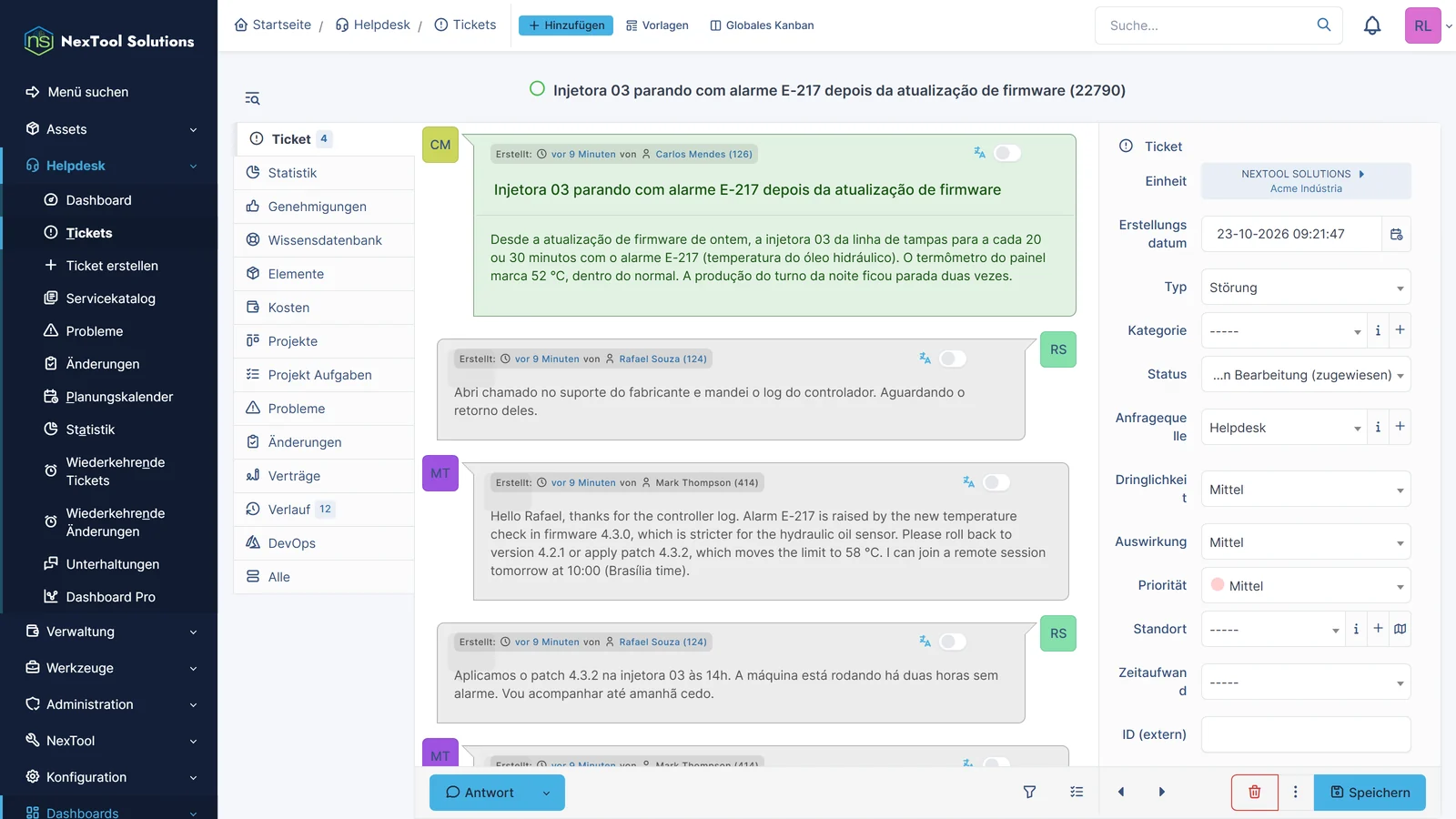Open the Wissensdatenbank tab
The image size is (1456, 819).
click(324, 240)
